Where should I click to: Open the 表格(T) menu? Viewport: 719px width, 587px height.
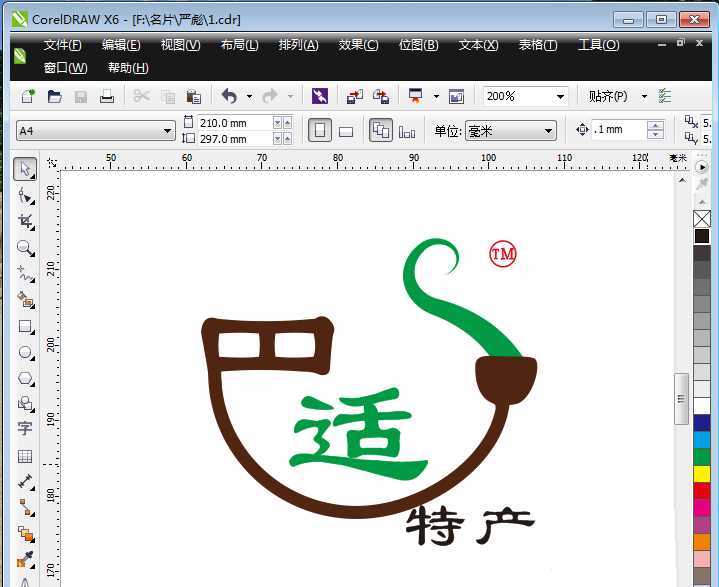click(x=537, y=45)
